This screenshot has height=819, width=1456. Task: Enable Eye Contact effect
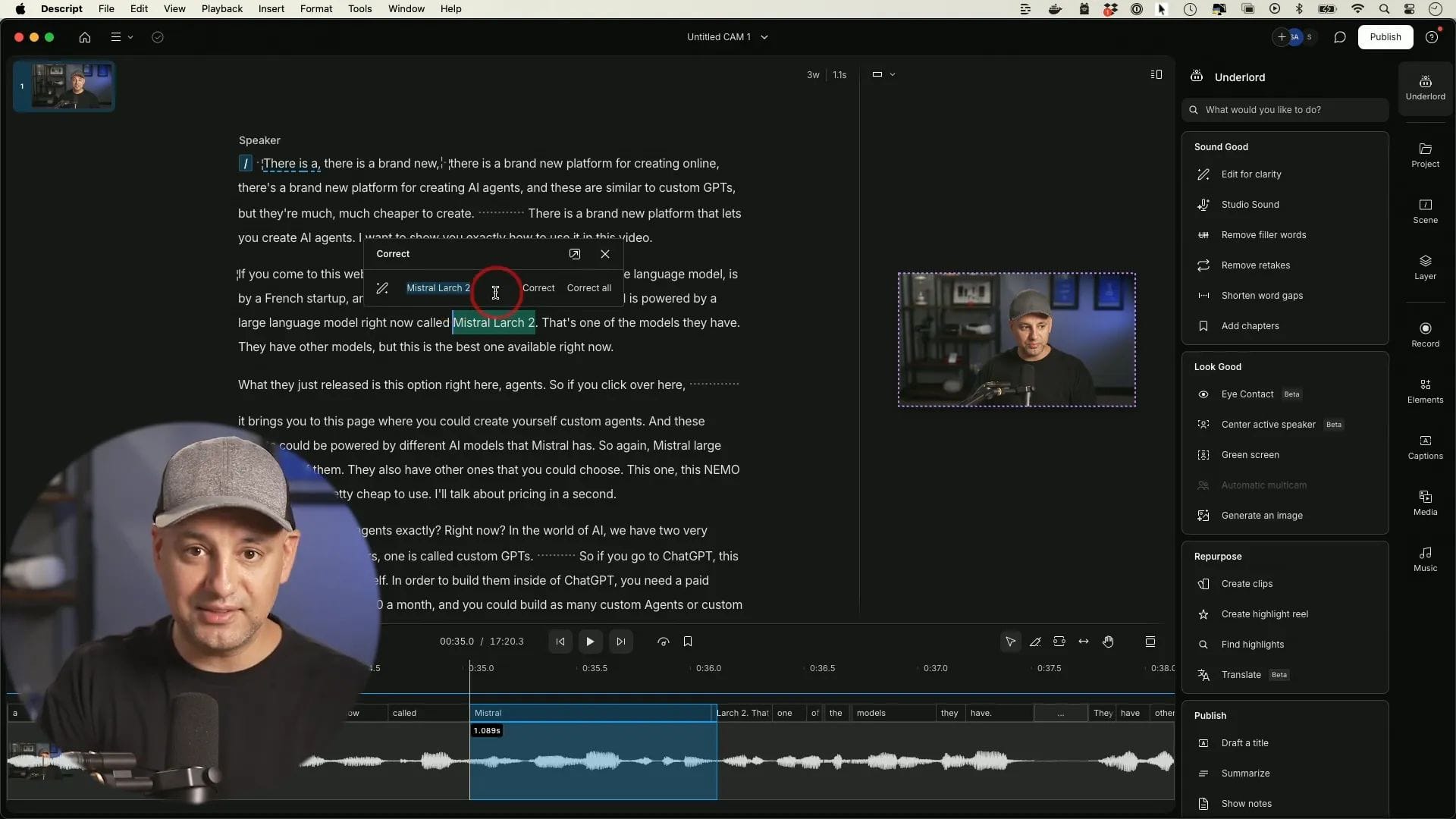[1247, 394]
